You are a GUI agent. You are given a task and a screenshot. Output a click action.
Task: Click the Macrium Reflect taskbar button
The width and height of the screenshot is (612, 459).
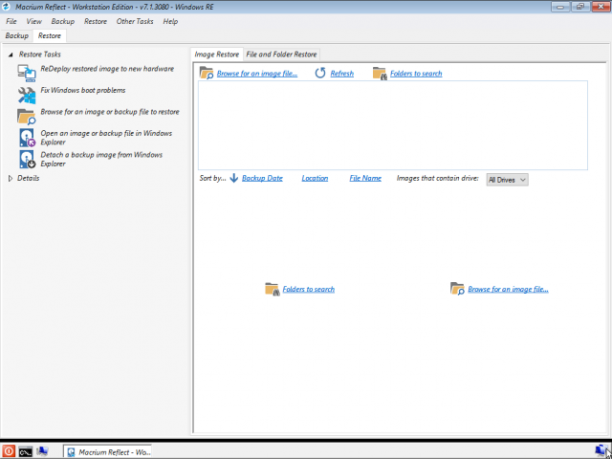(x=108, y=452)
